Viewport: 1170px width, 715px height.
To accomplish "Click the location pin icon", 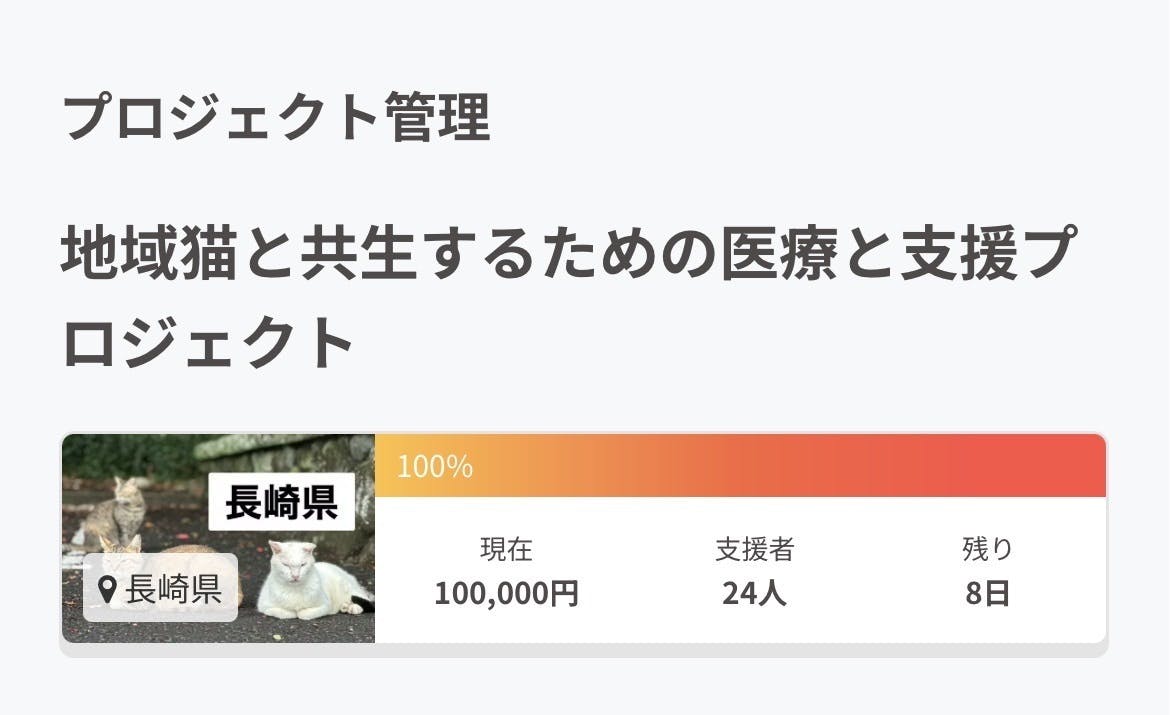I will 108,589.
